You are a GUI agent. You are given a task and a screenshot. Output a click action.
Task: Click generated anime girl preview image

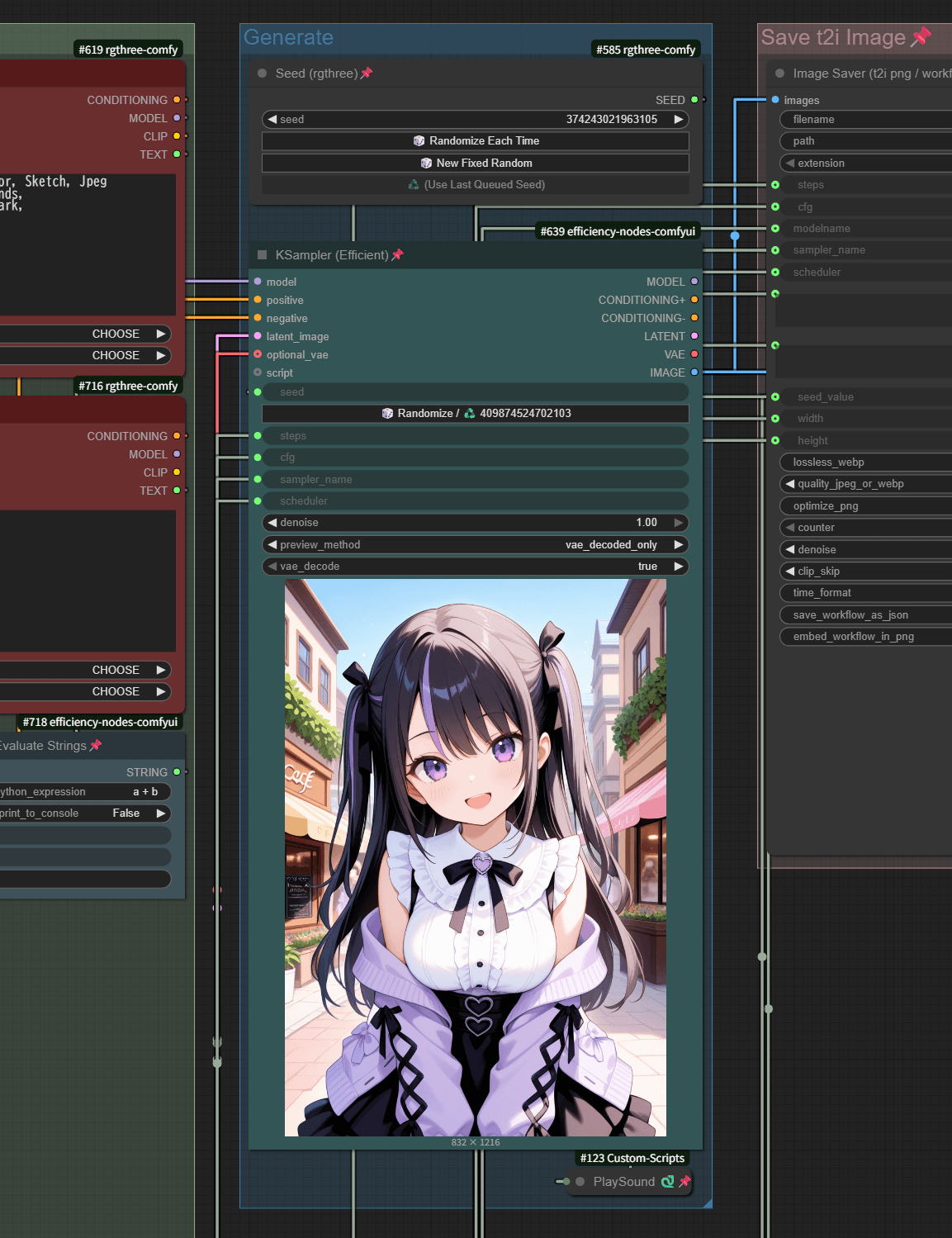point(476,857)
